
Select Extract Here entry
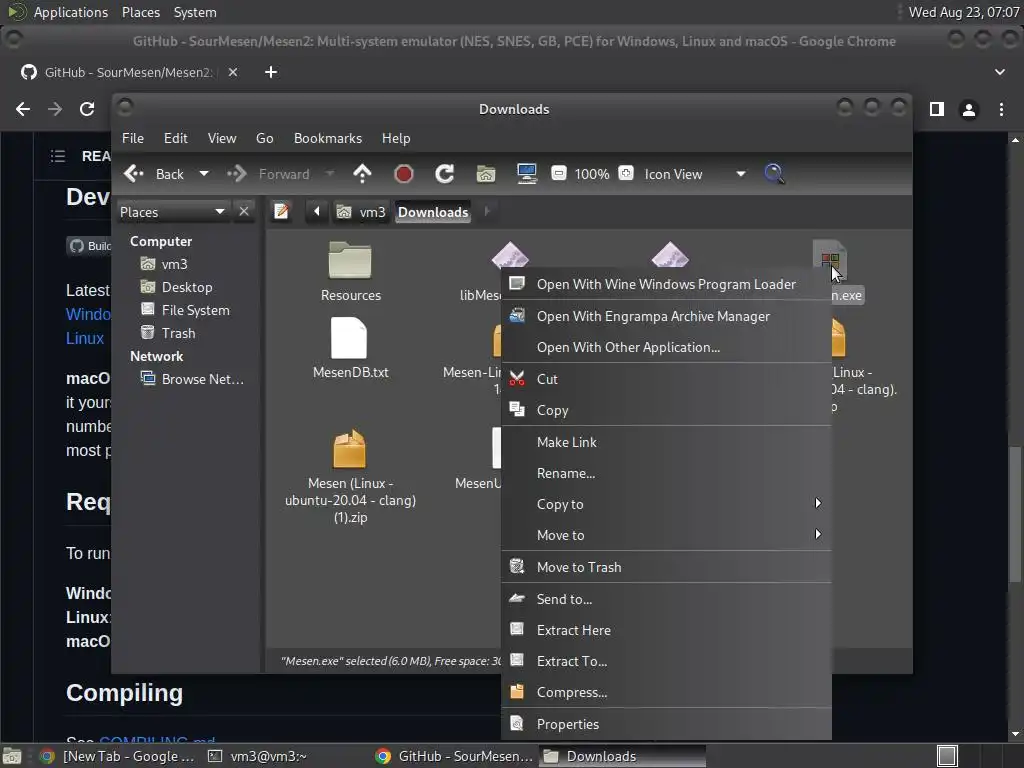tap(666, 630)
